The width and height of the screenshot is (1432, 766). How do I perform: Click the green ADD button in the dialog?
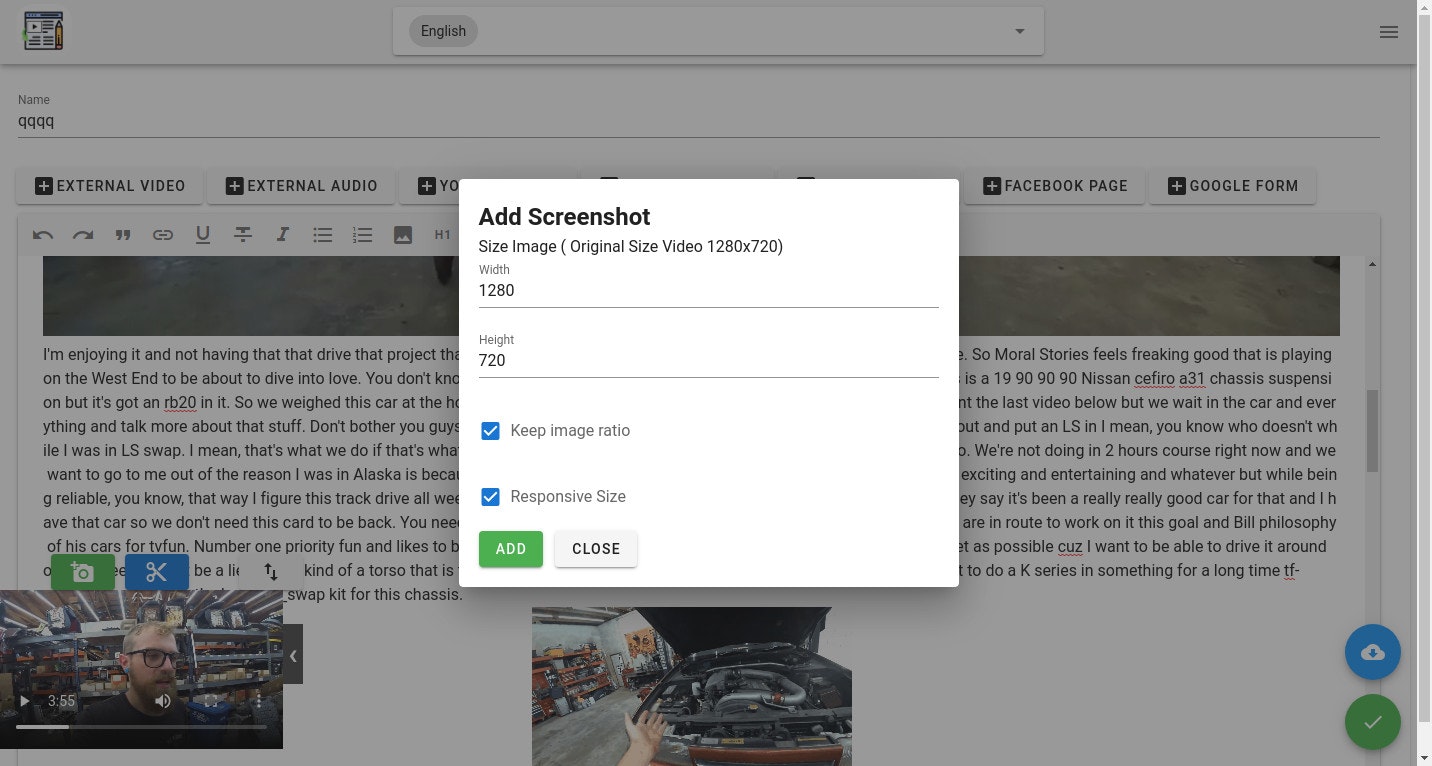[511, 549]
